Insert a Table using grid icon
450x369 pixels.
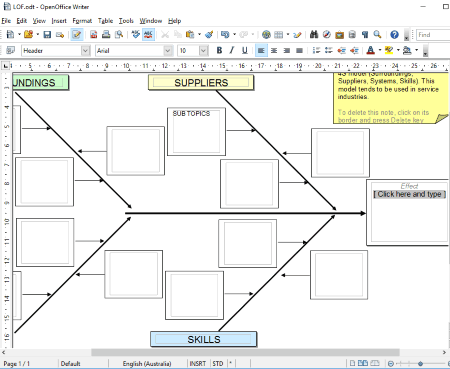[x=278, y=34]
